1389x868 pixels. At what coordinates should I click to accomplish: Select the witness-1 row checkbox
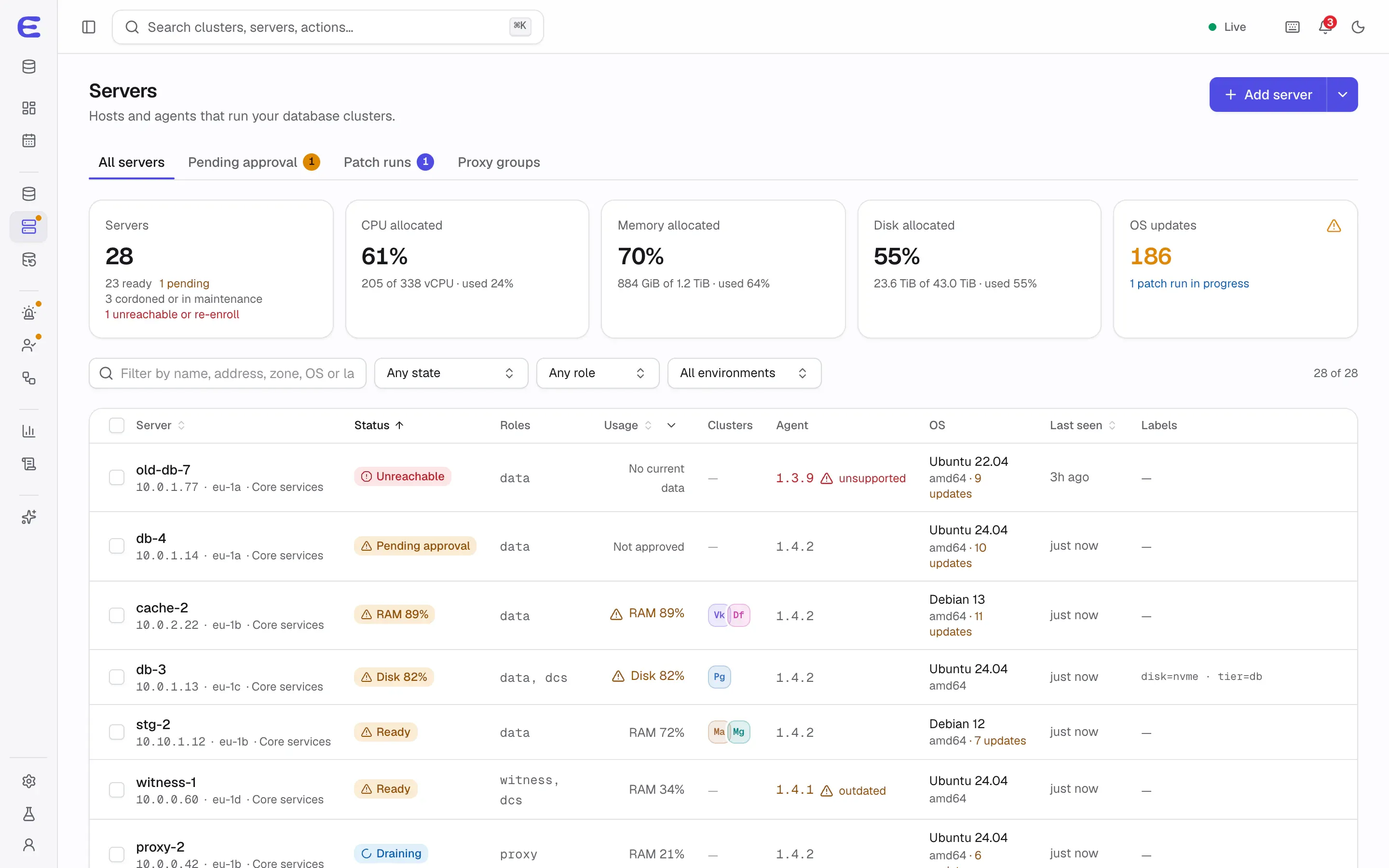tap(117, 790)
